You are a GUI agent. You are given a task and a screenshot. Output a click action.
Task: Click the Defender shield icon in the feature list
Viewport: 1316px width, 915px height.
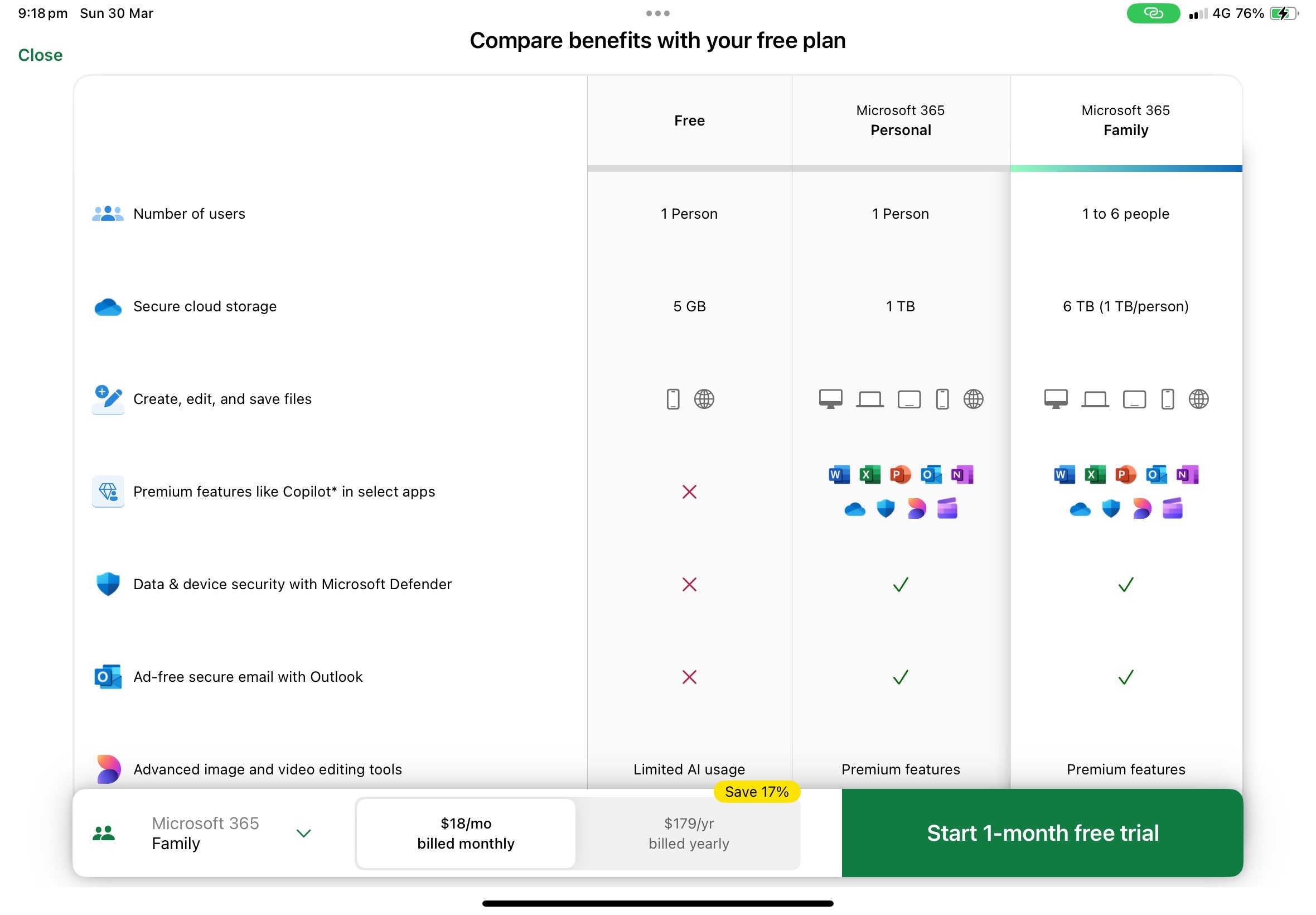108,584
